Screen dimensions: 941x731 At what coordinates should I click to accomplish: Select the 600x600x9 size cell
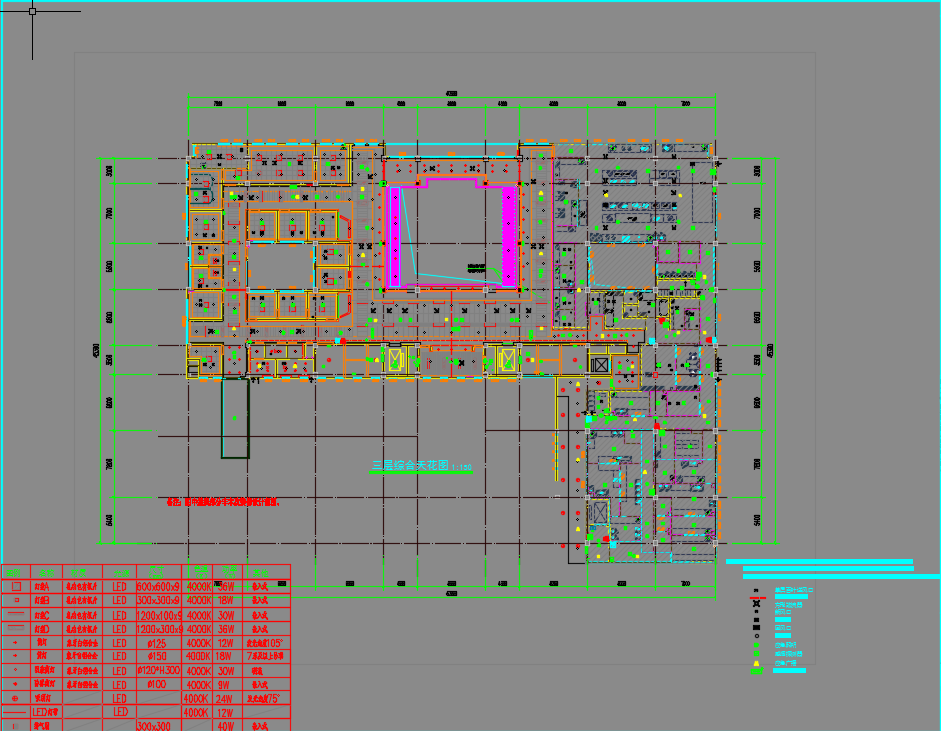coord(158,586)
